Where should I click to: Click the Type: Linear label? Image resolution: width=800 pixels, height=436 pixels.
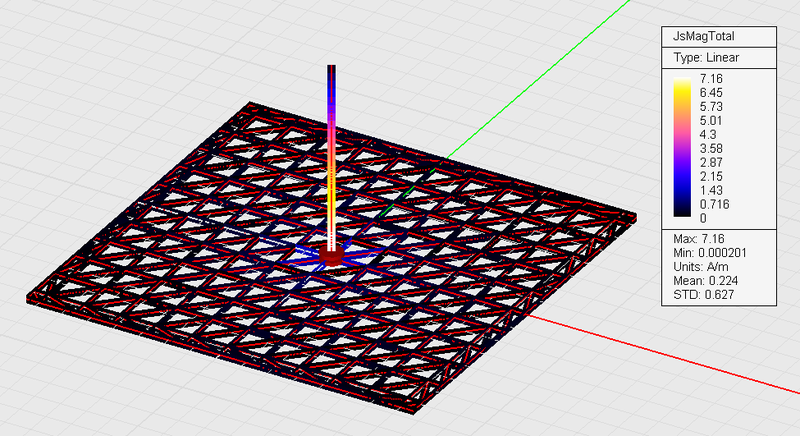[706, 58]
